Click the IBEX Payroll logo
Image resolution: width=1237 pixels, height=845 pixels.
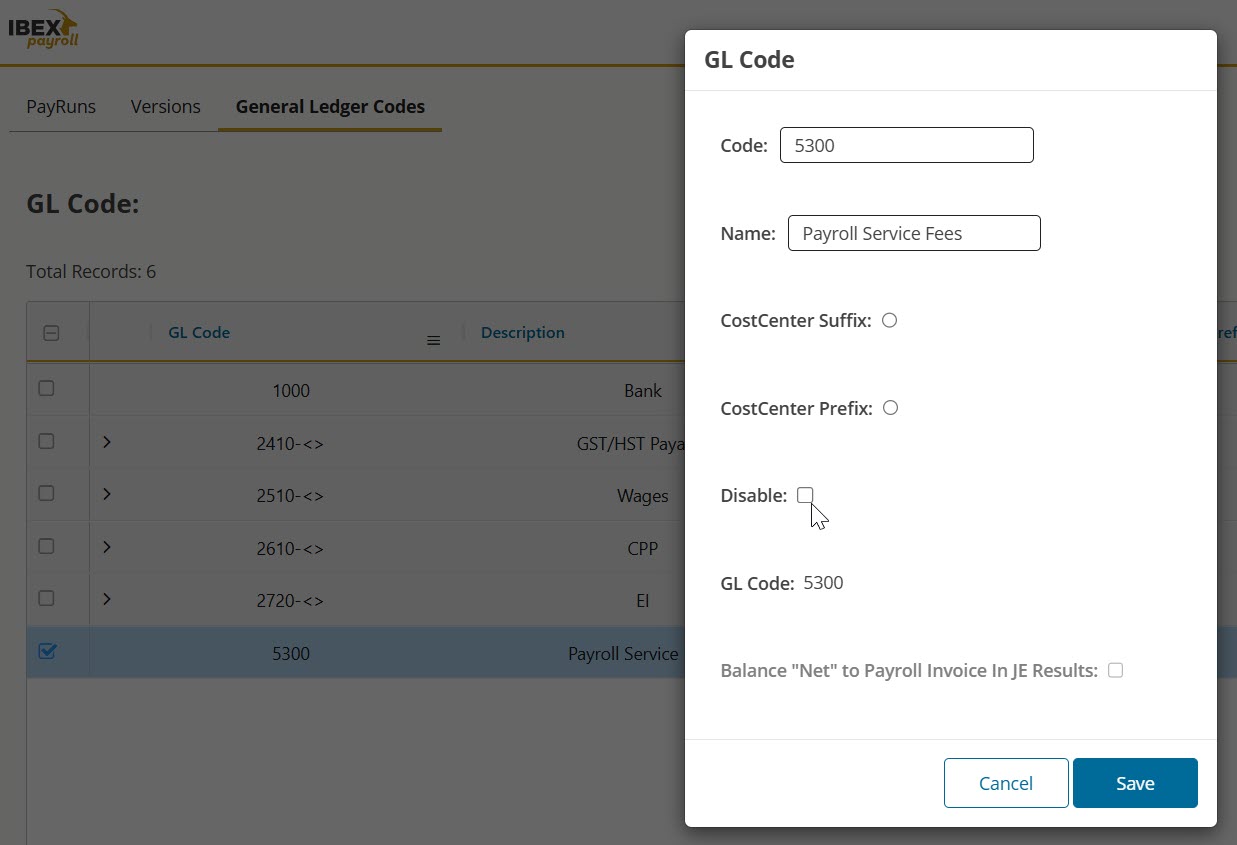point(43,28)
